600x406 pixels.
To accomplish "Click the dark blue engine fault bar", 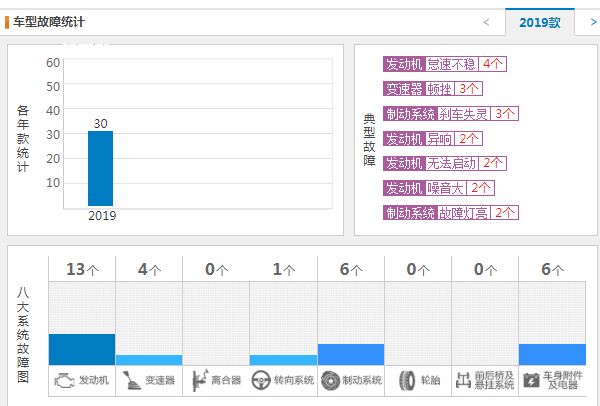I will pos(82,349).
